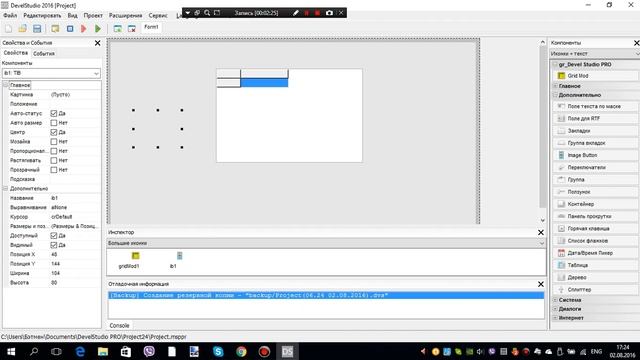The height and width of the screenshot is (360, 640).
Task: Toggle the Прозрачный checkbox
Action: tap(53, 170)
